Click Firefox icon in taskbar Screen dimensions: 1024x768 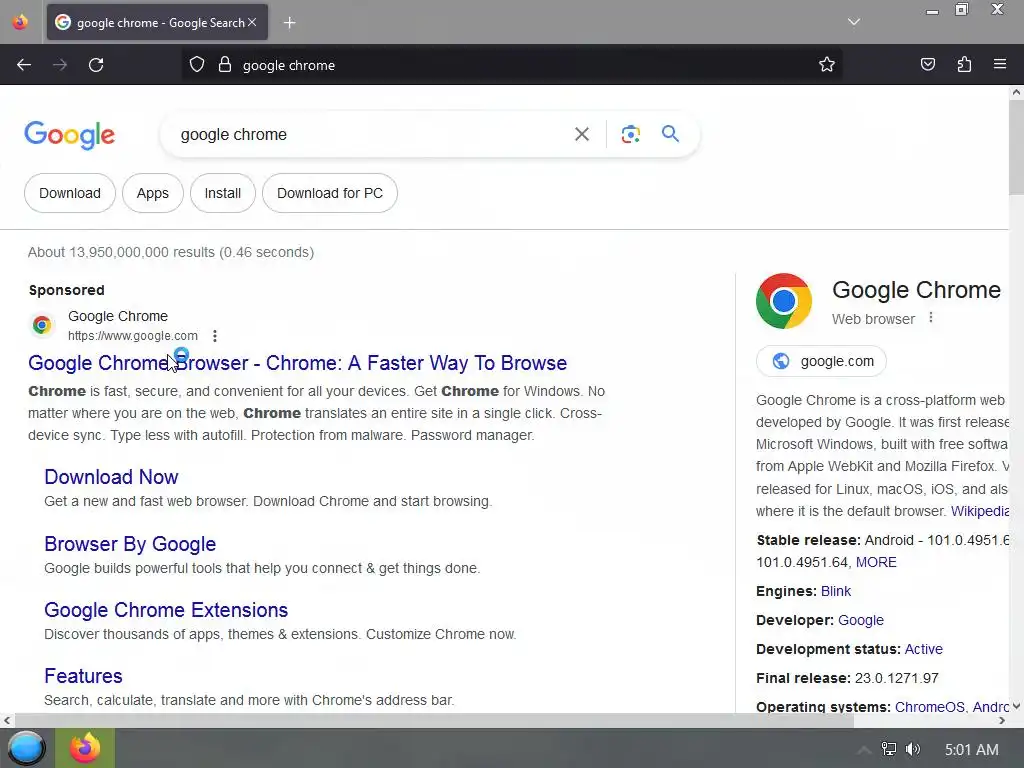coord(85,748)
